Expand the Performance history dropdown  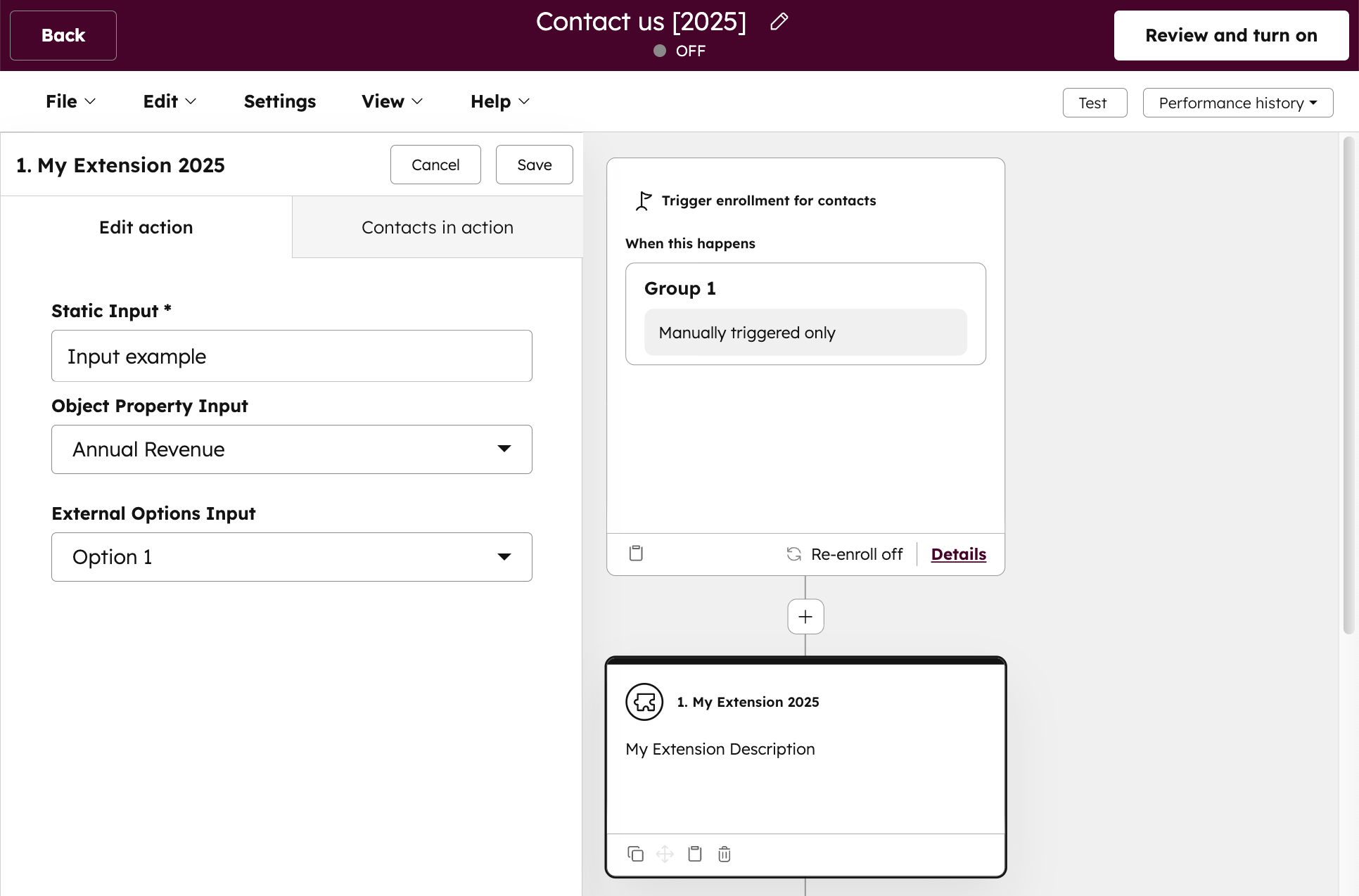1237,103
